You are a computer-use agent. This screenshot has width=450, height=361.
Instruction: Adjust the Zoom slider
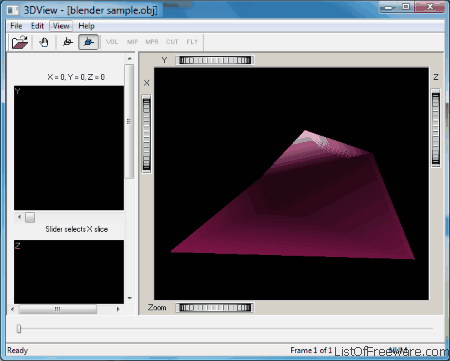click(x=215, y=308)
